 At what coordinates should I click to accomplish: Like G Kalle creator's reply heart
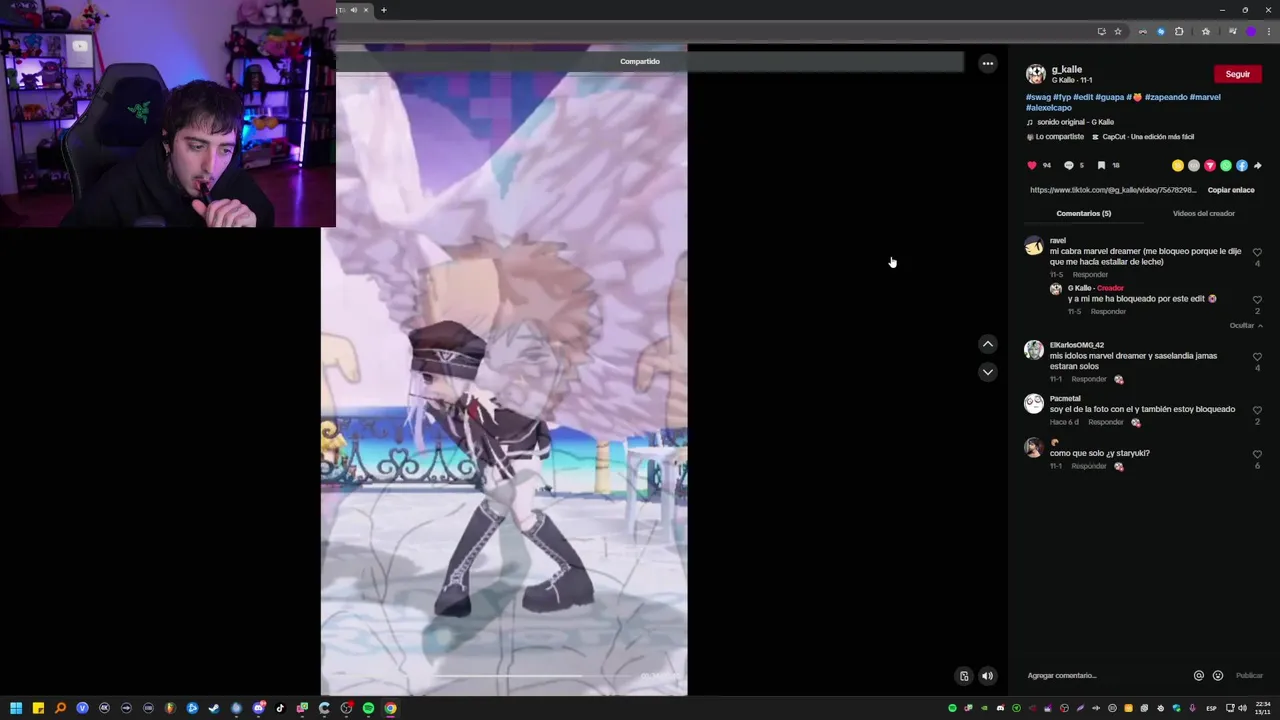coord(1258,300)
